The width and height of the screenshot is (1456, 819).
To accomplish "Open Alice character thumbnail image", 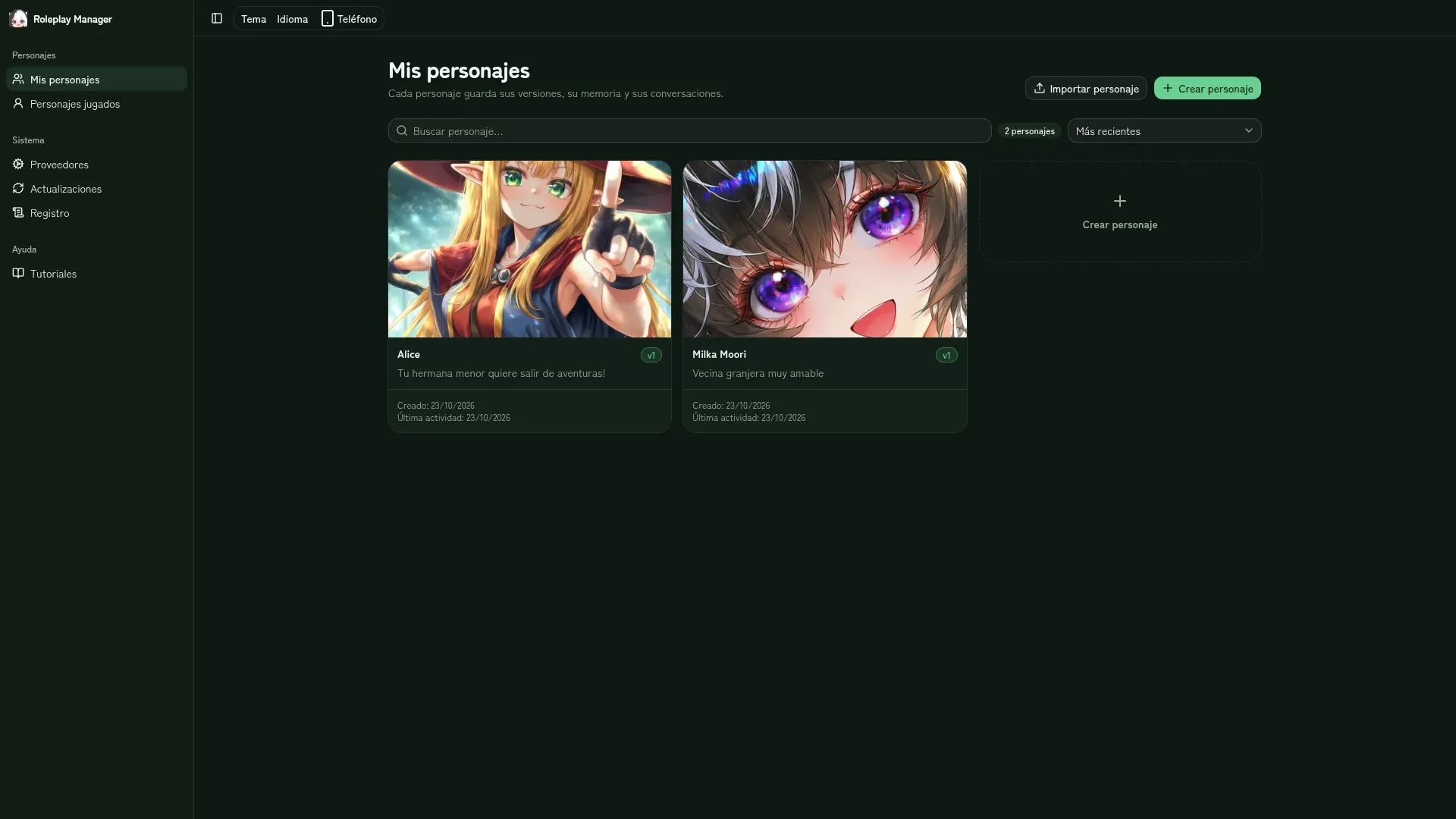I will click(529, 249).
